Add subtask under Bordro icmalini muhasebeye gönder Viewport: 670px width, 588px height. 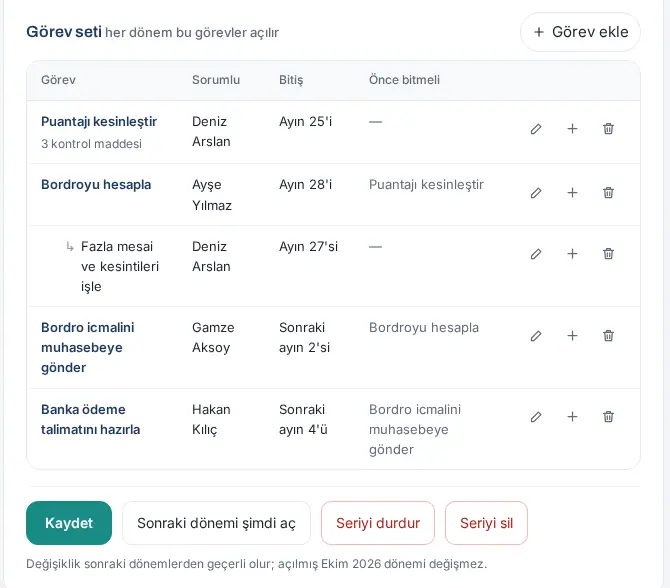coord(572,336)
